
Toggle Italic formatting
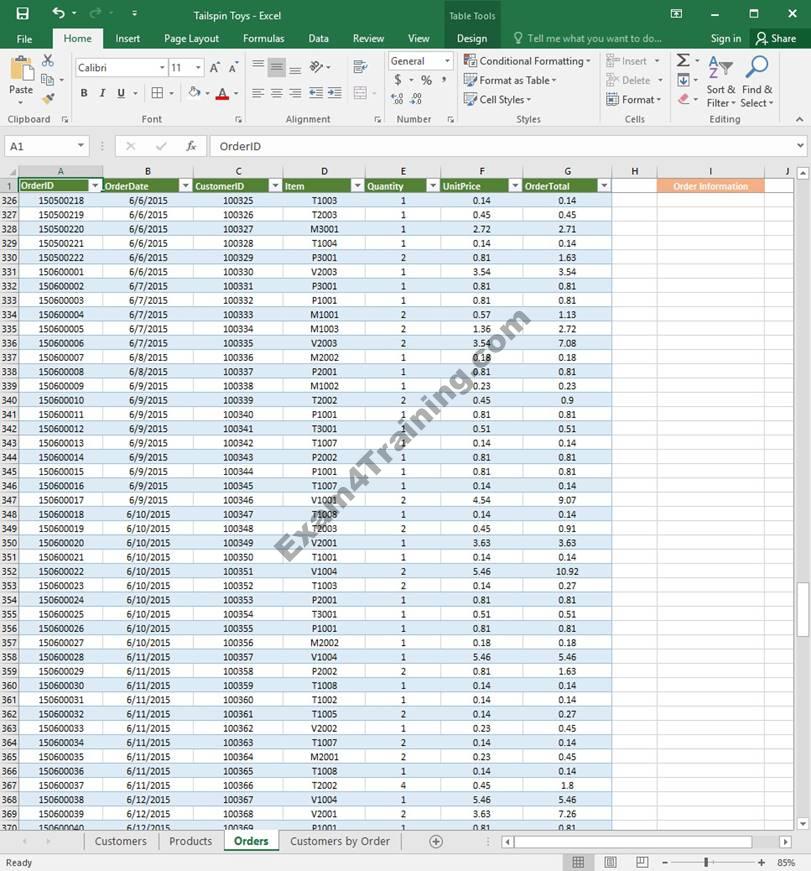point(102,93)
